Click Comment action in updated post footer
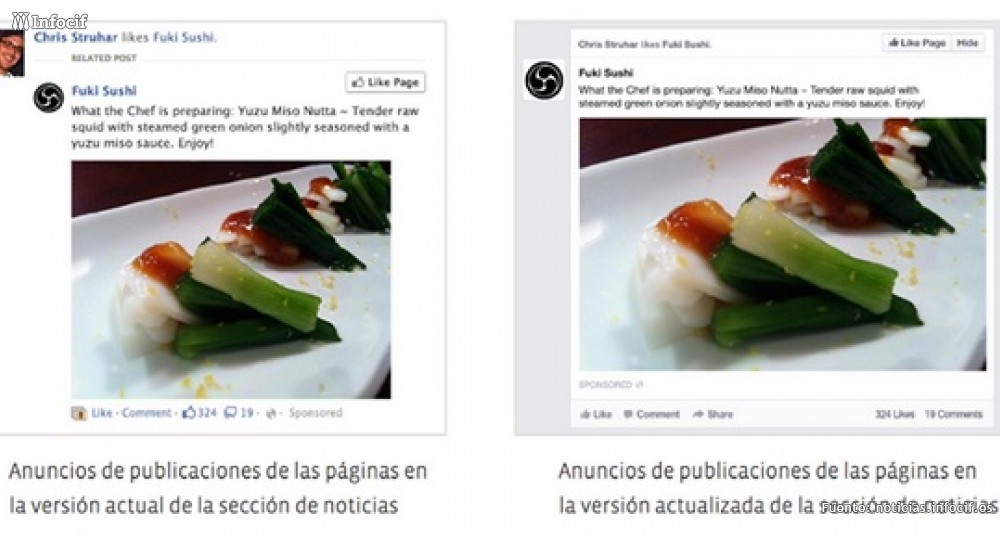 [x=652, y=414]
